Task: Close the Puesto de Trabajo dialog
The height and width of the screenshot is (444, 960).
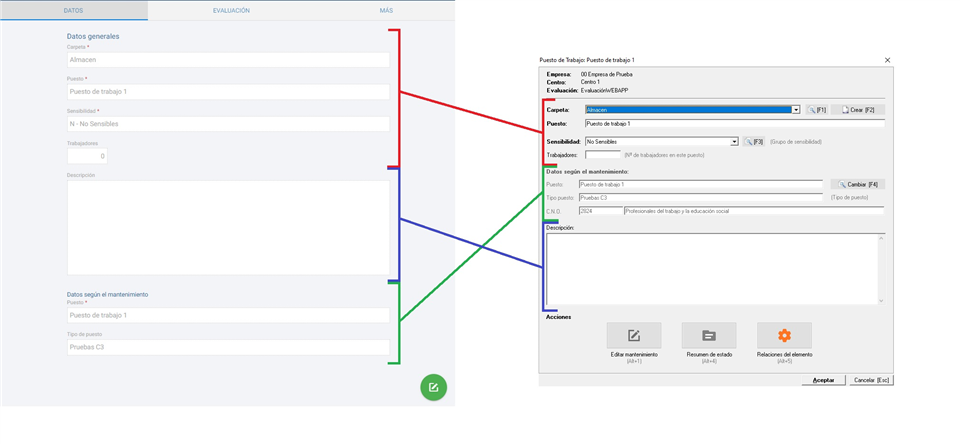Action: click(887, 60)
